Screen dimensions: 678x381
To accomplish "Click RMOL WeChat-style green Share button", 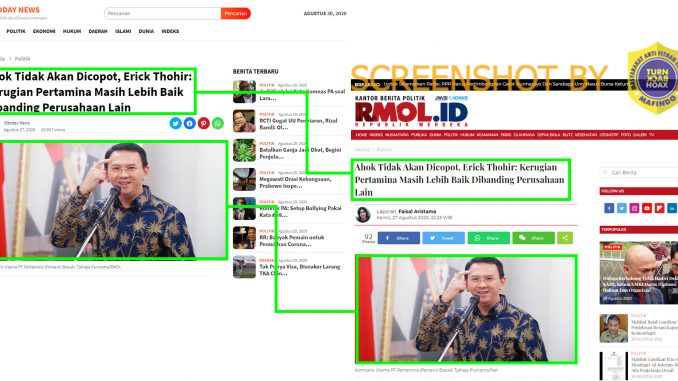I will (534, 238).
